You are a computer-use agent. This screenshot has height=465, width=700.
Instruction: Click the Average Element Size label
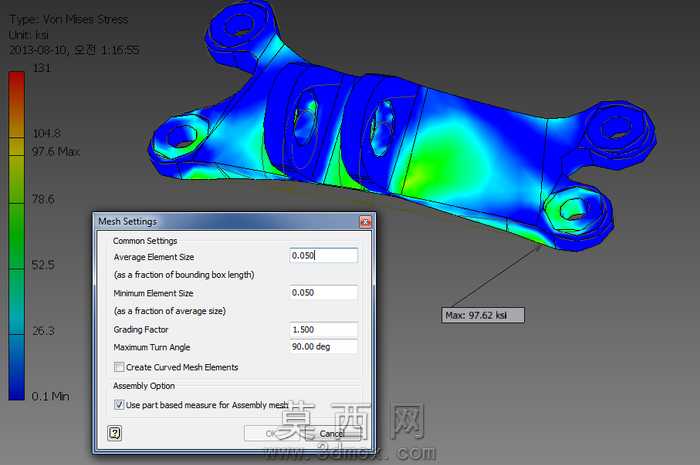[x=154, y=257]
